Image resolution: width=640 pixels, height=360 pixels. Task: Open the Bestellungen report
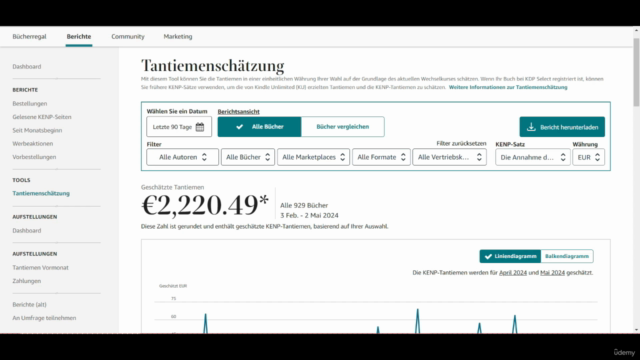click(29, 104)
